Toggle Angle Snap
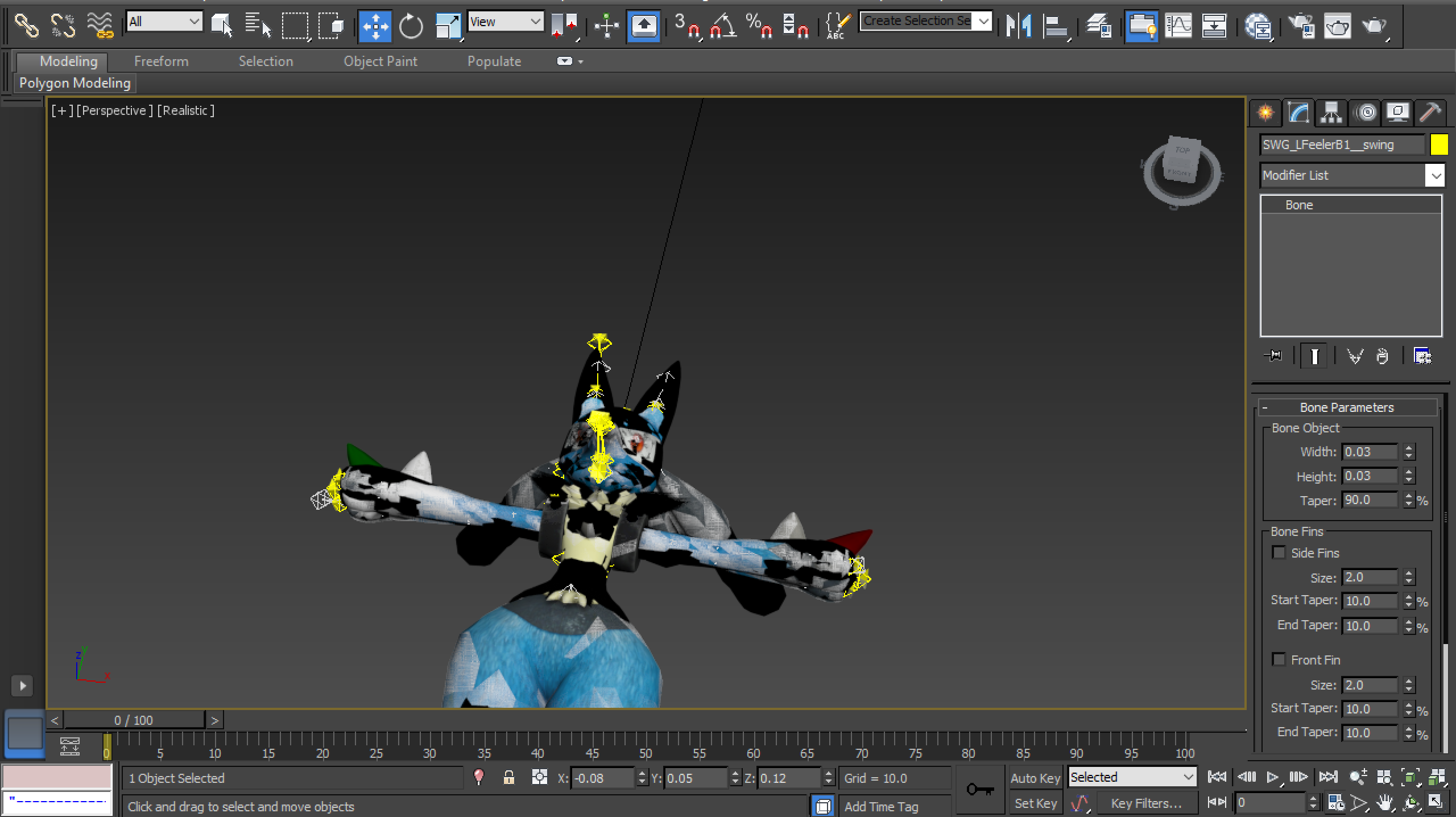This screenshot has width=1456, height=817. pos(723,26)
